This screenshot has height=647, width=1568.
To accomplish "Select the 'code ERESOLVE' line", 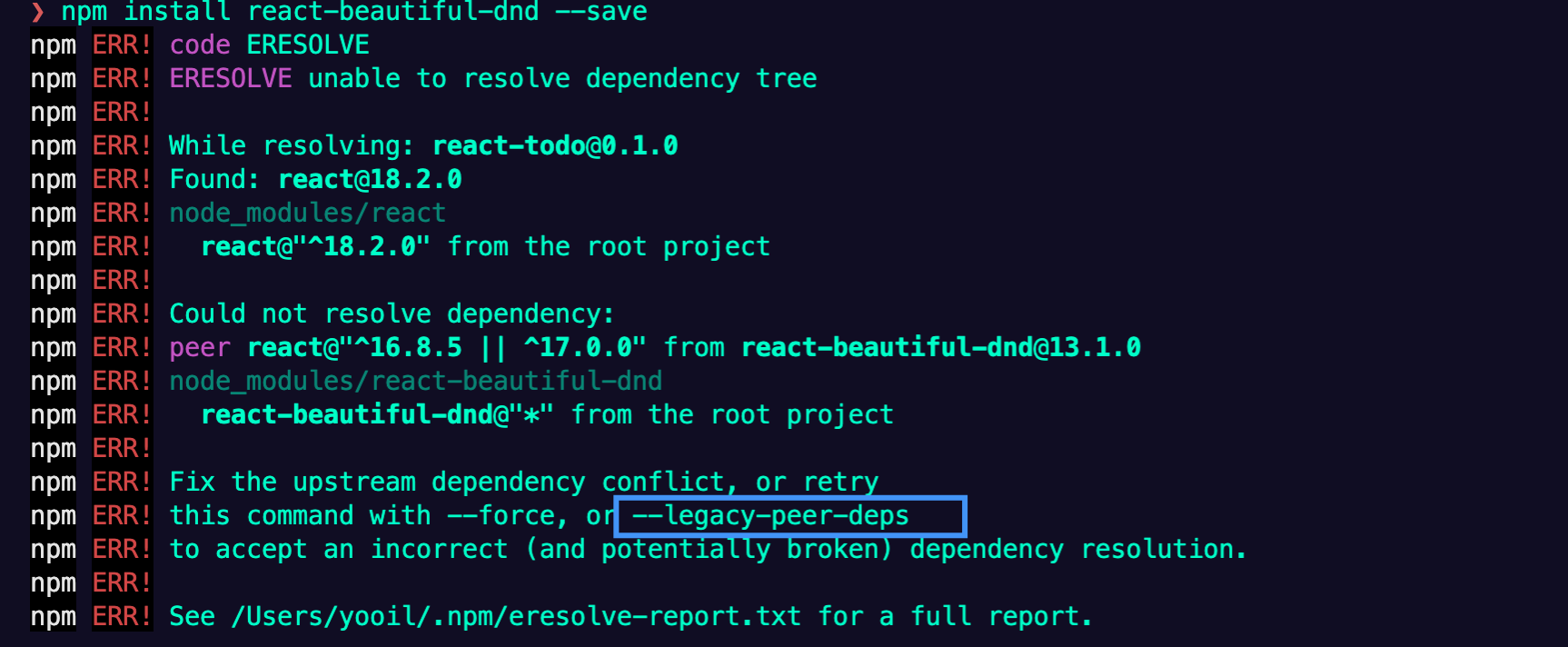I will 270,45.
